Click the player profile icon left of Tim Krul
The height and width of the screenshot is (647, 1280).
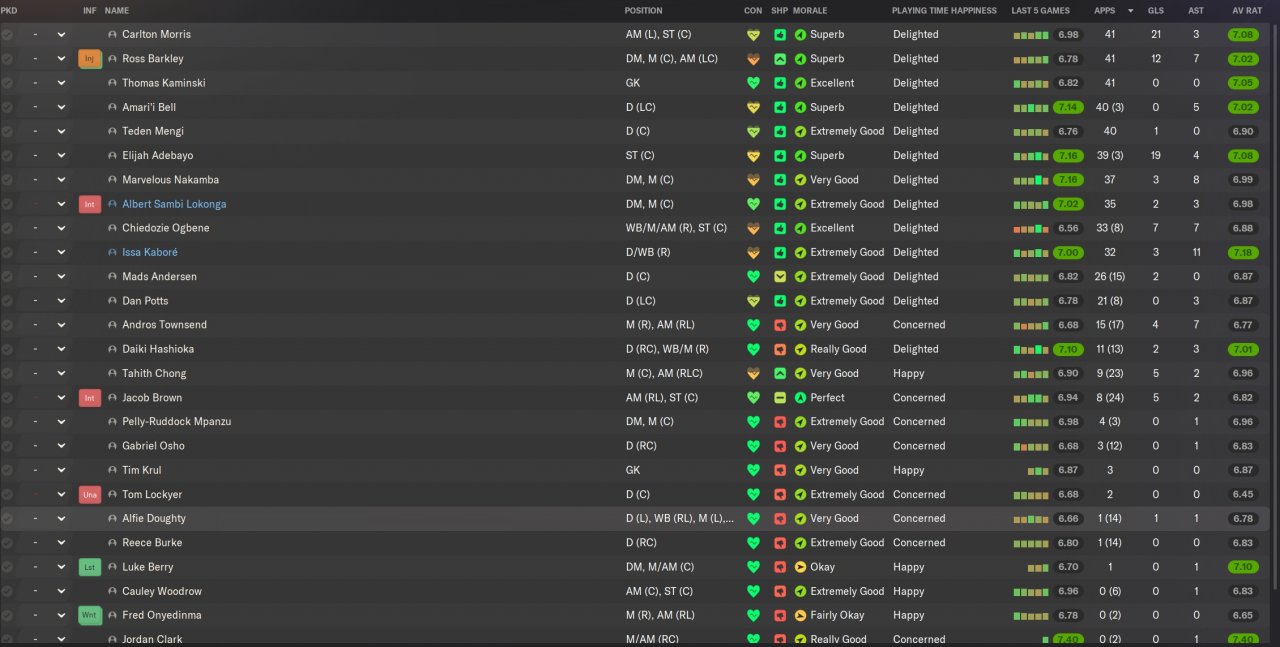pyautogui.click(x=112, y=470)
